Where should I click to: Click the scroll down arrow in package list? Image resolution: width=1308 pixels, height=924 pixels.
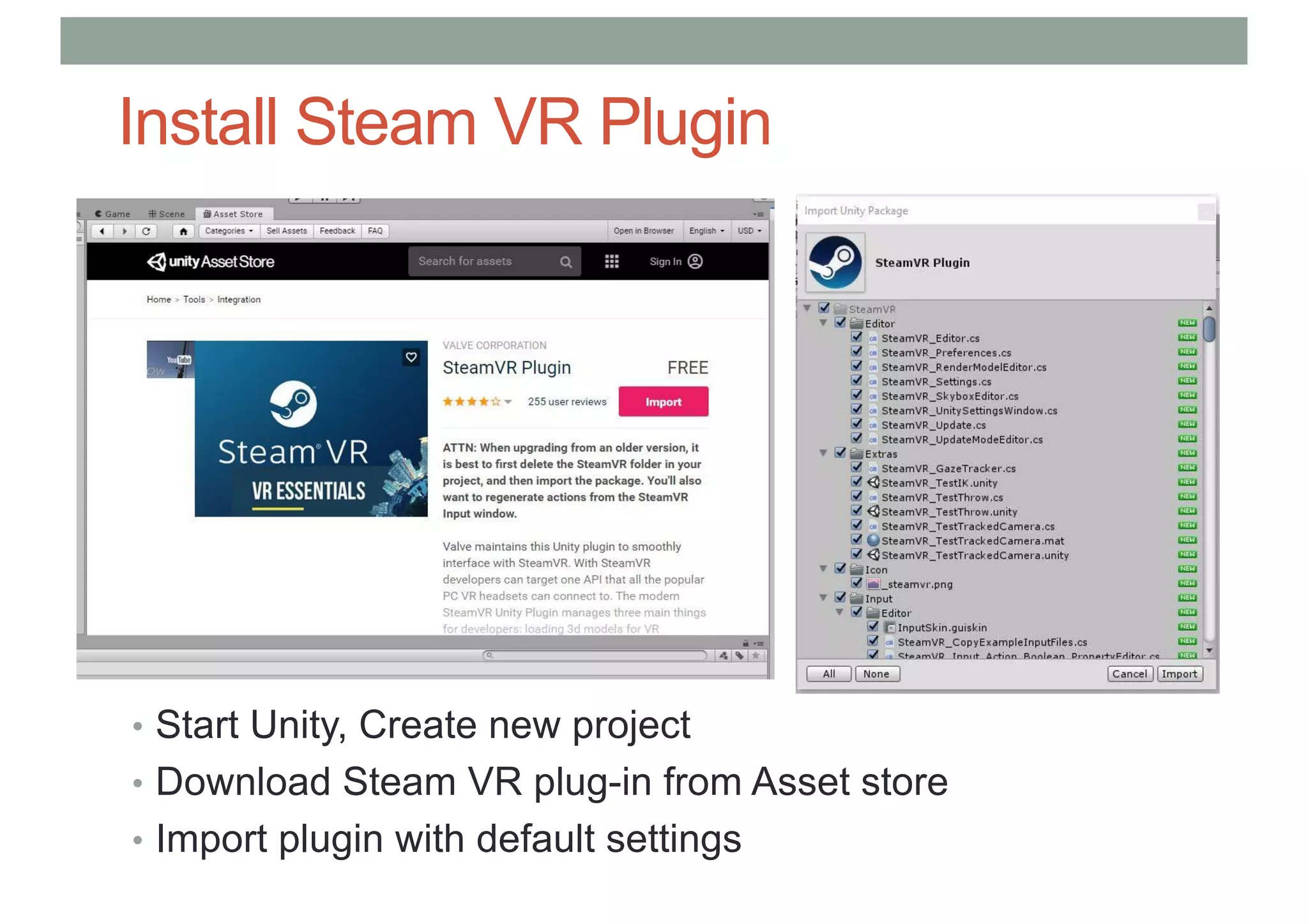1208,651
